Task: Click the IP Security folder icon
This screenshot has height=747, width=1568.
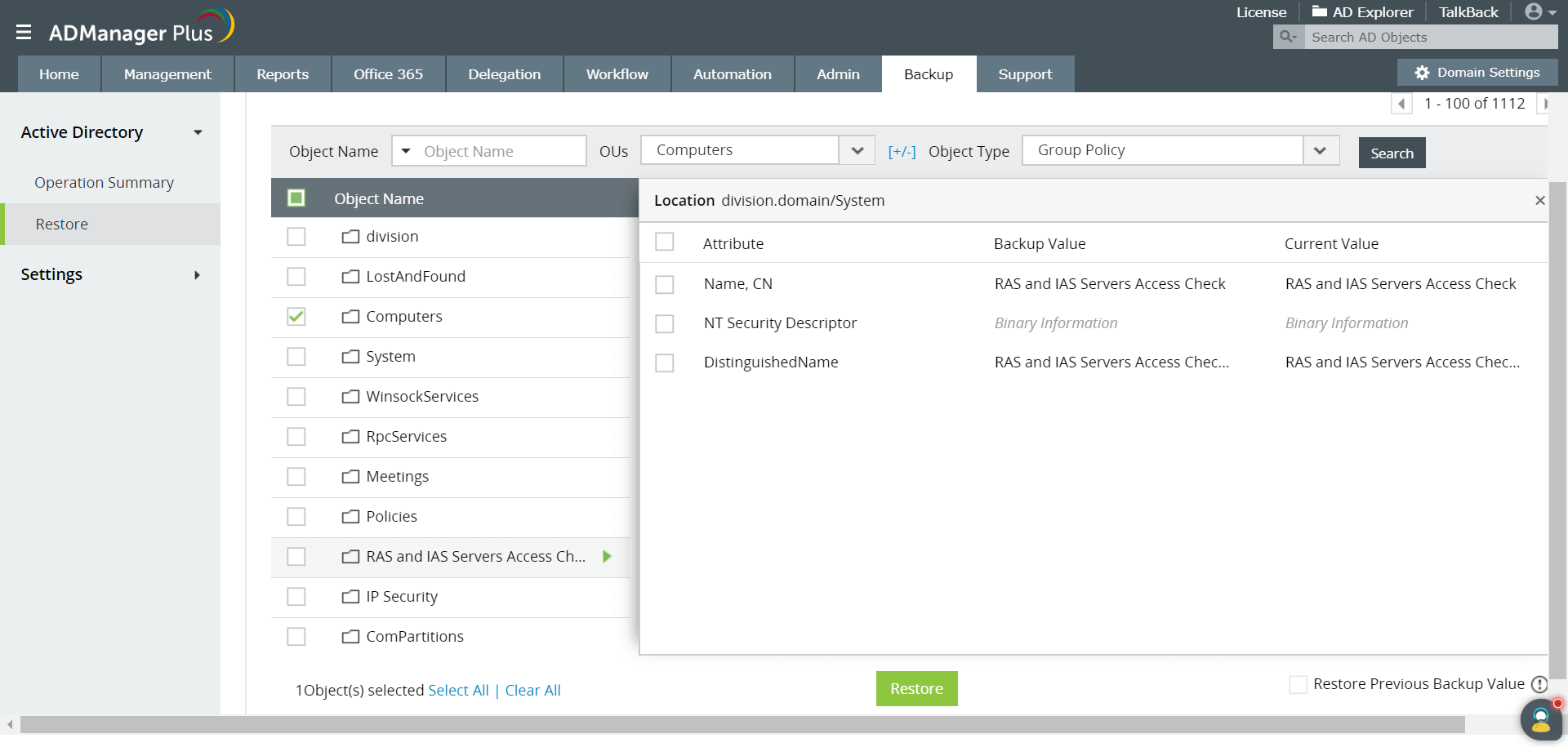Action: coord(350,597)
